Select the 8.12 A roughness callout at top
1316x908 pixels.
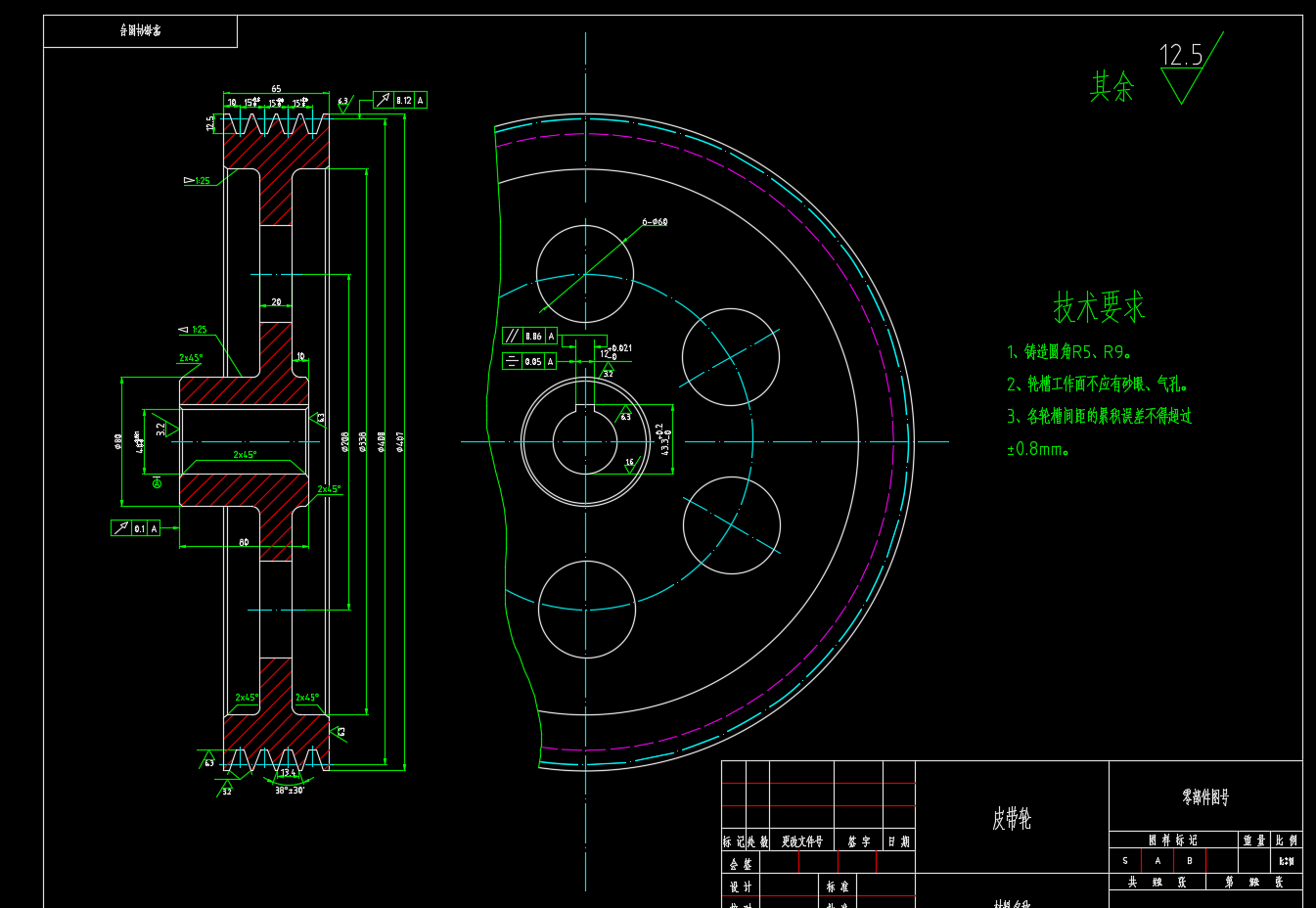tap(402, 100)
